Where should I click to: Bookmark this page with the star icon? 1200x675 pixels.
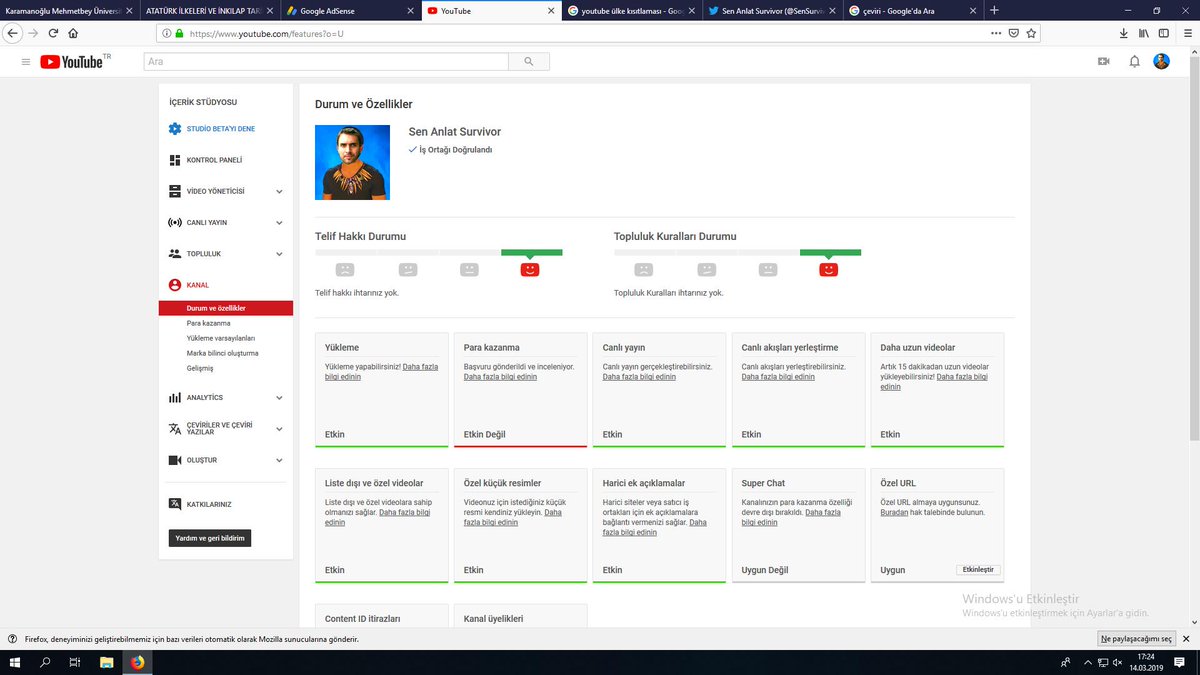pos(1031,33)
